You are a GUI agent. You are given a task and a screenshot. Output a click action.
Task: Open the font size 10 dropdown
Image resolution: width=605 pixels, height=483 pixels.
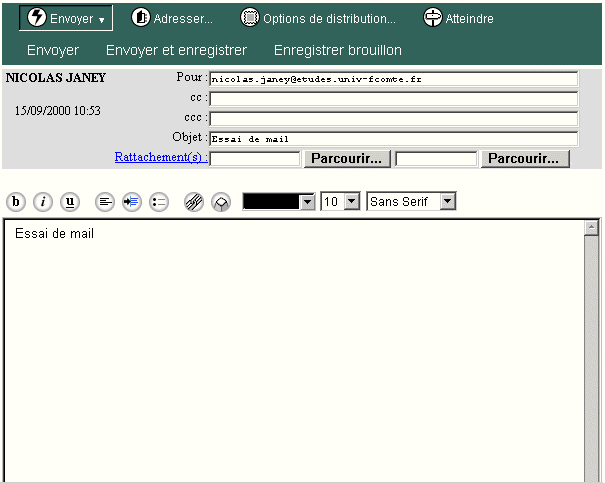click(x=351, y=202)
